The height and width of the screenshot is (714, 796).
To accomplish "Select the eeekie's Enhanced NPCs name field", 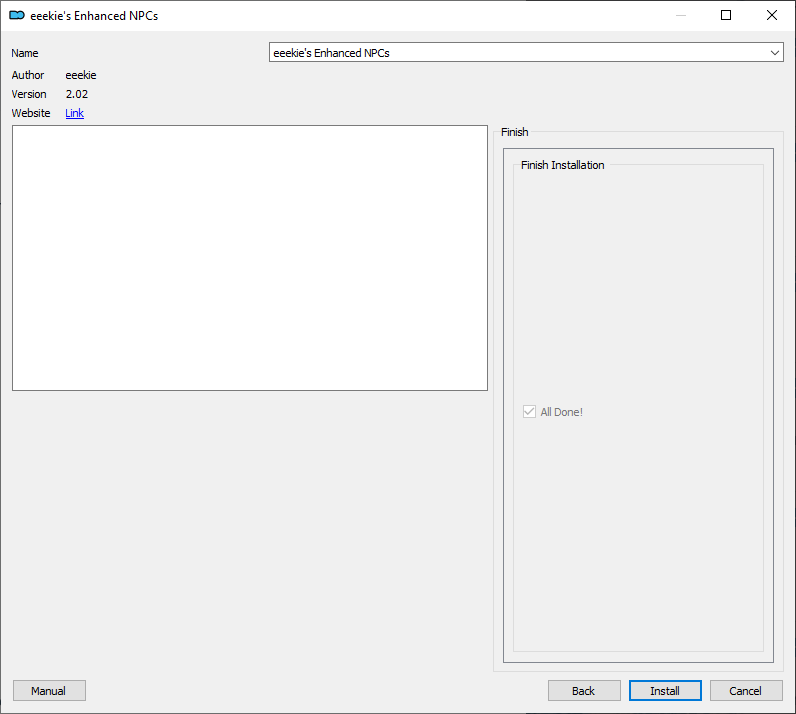I will (x=526, y=52).
